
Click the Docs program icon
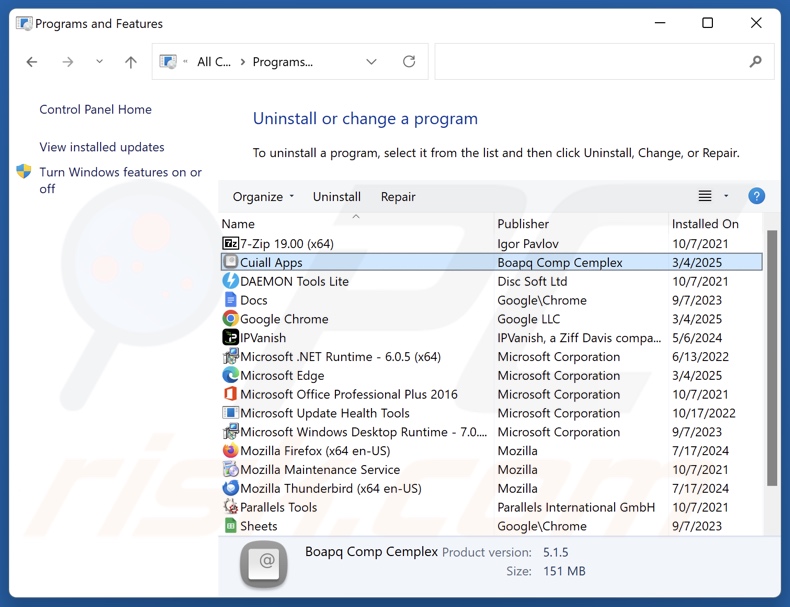click(230, 300)
